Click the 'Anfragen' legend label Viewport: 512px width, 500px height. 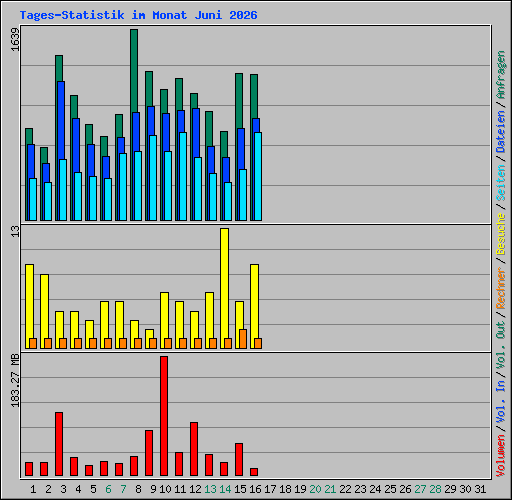[500, 75]
